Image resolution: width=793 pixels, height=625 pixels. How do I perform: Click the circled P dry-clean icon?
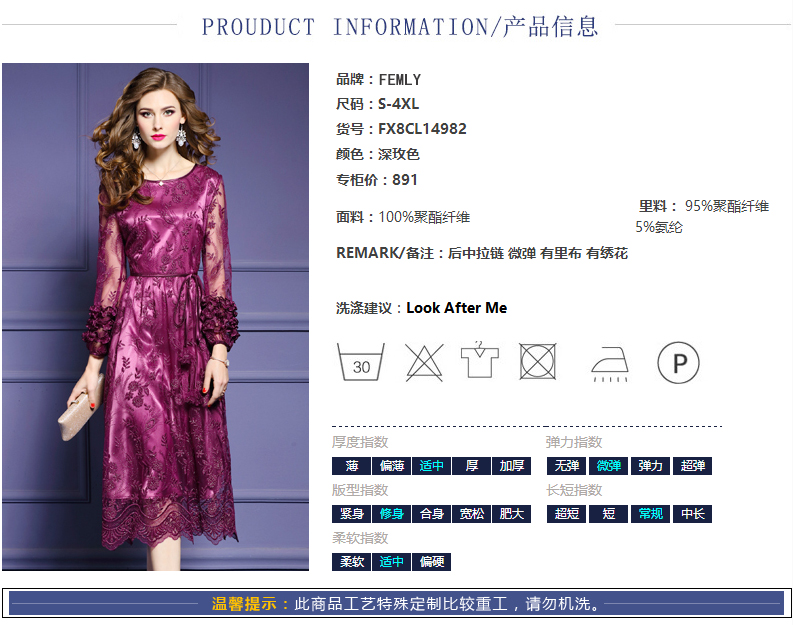tap(678, 363)
